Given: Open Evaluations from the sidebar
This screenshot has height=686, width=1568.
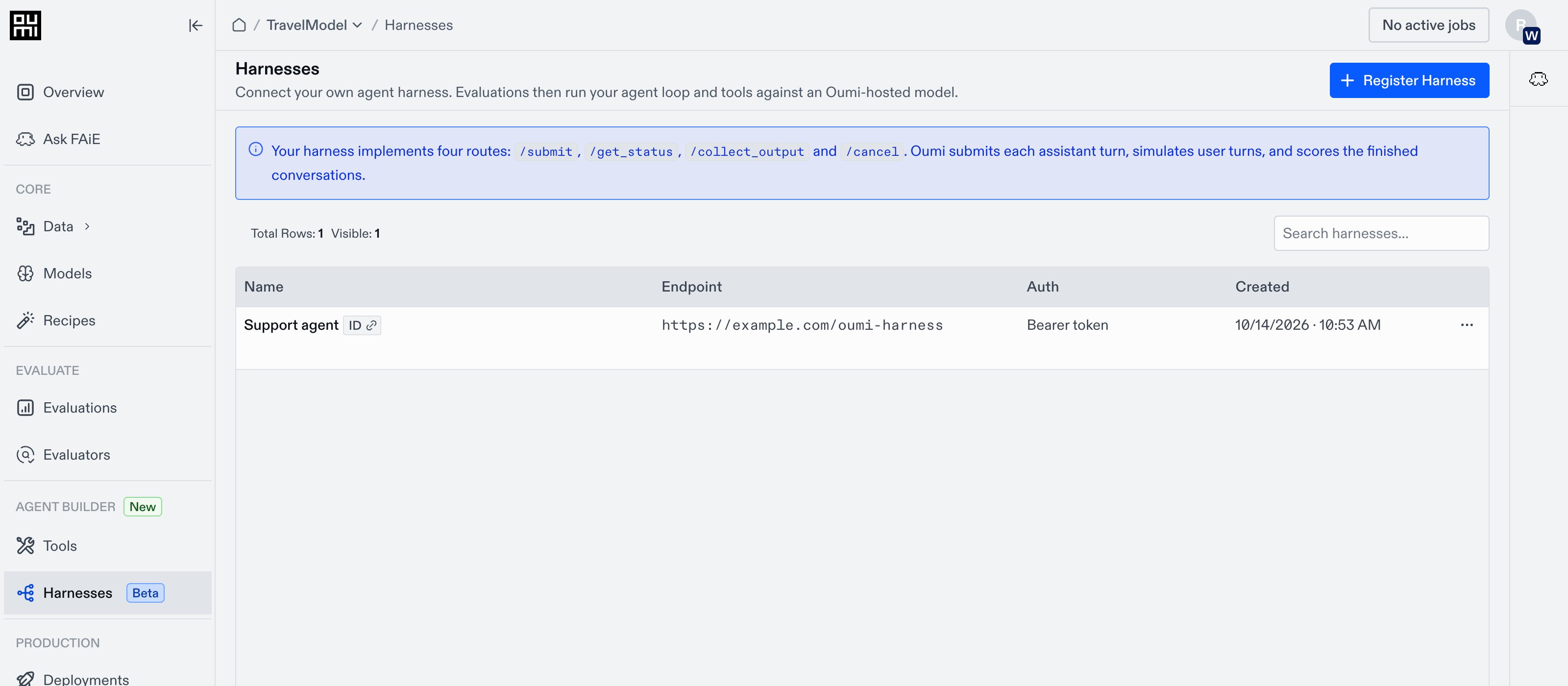Looking at the screenshot, I should pyautogui.click(x=108, y=408).
